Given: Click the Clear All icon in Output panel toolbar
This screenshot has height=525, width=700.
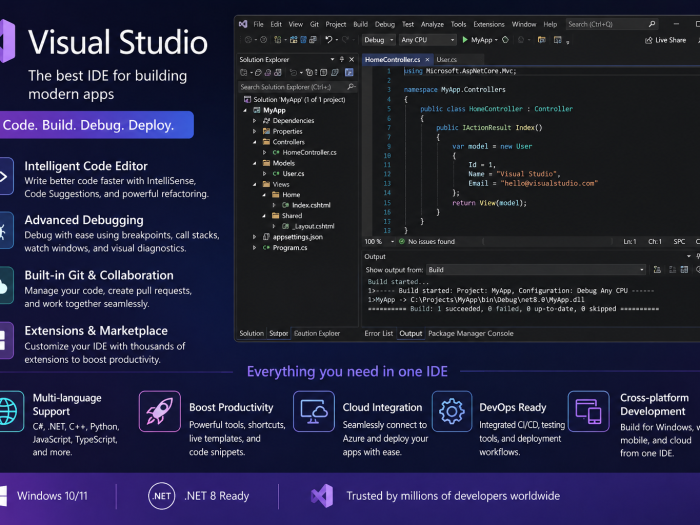Looking at the screenshot, I should click(672, 270).
